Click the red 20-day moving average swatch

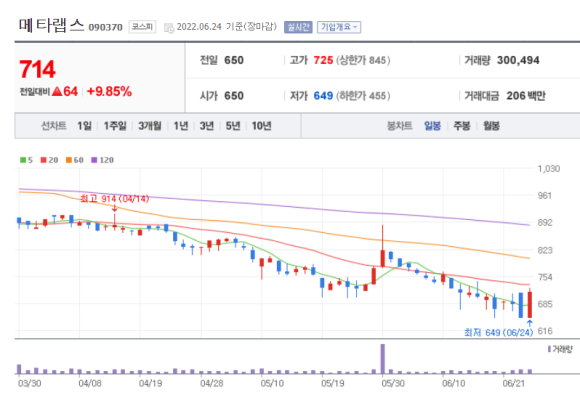(44, 160)
